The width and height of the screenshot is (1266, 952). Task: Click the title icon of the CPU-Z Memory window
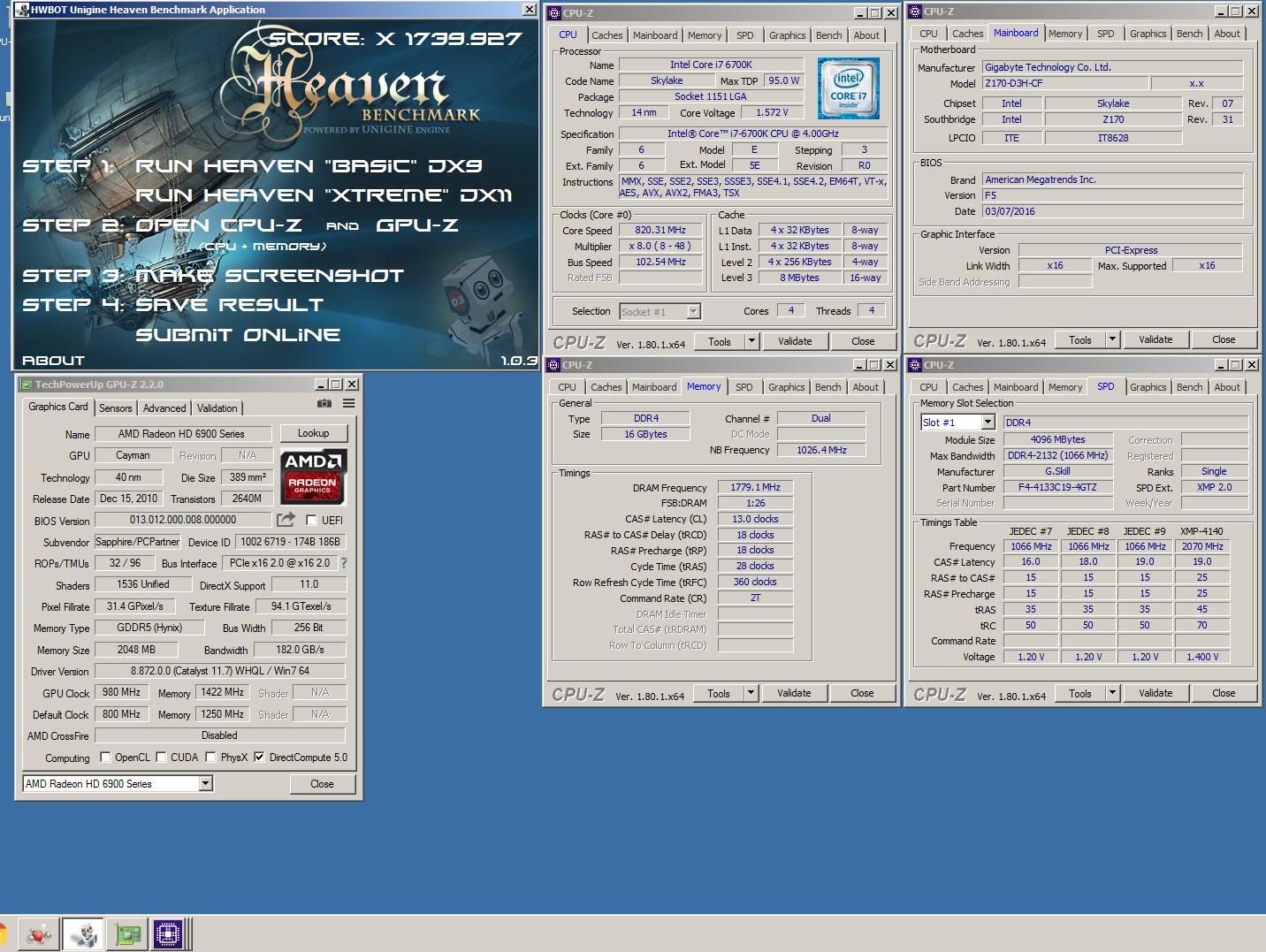tap(553, 365)
